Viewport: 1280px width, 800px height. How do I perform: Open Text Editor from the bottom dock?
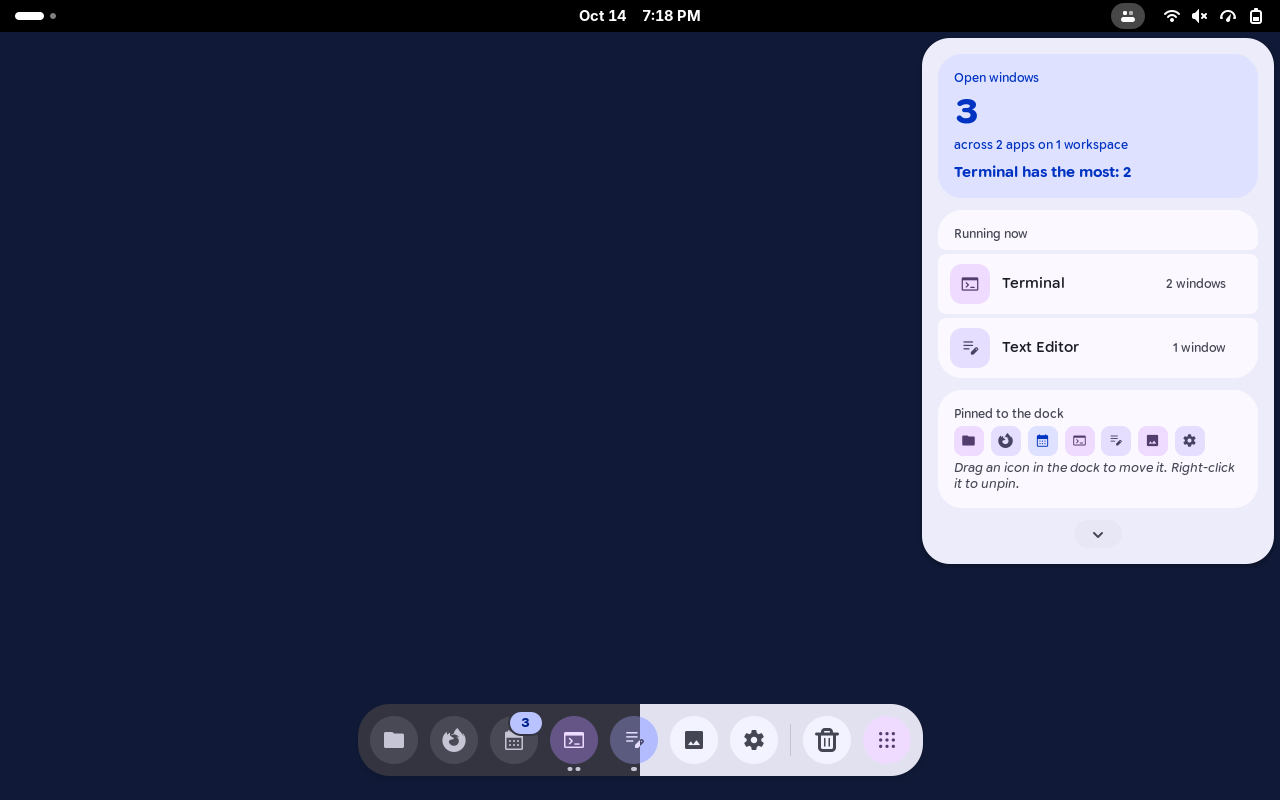tap(634, 740)
